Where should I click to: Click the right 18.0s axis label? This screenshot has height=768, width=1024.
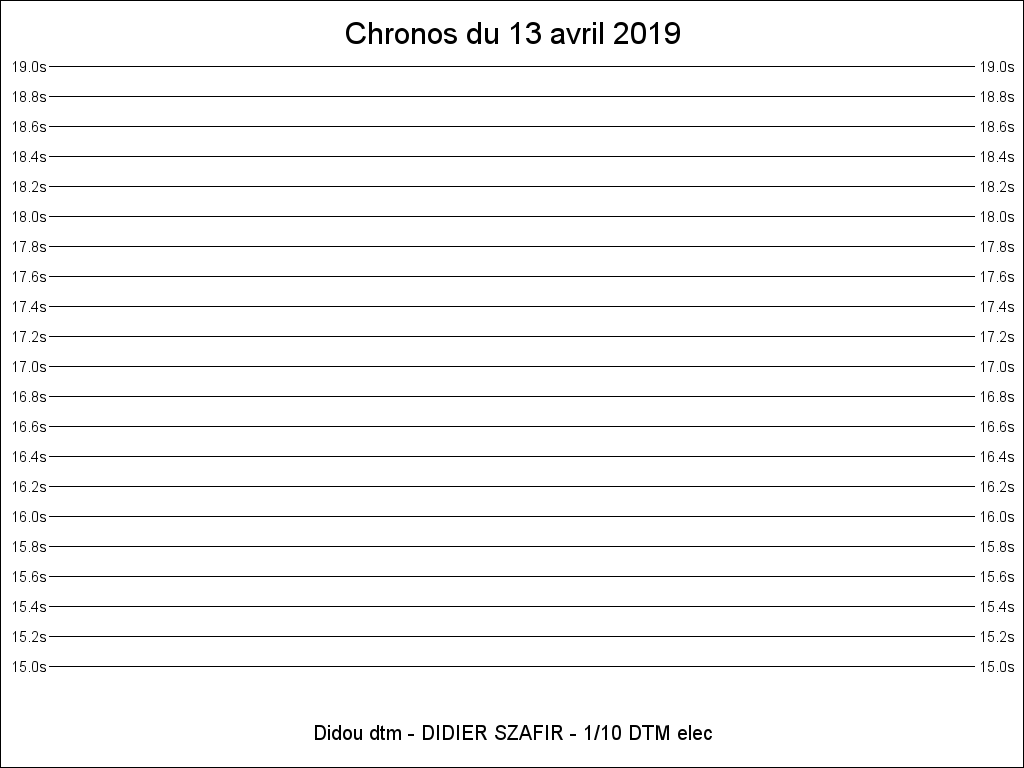997,217
